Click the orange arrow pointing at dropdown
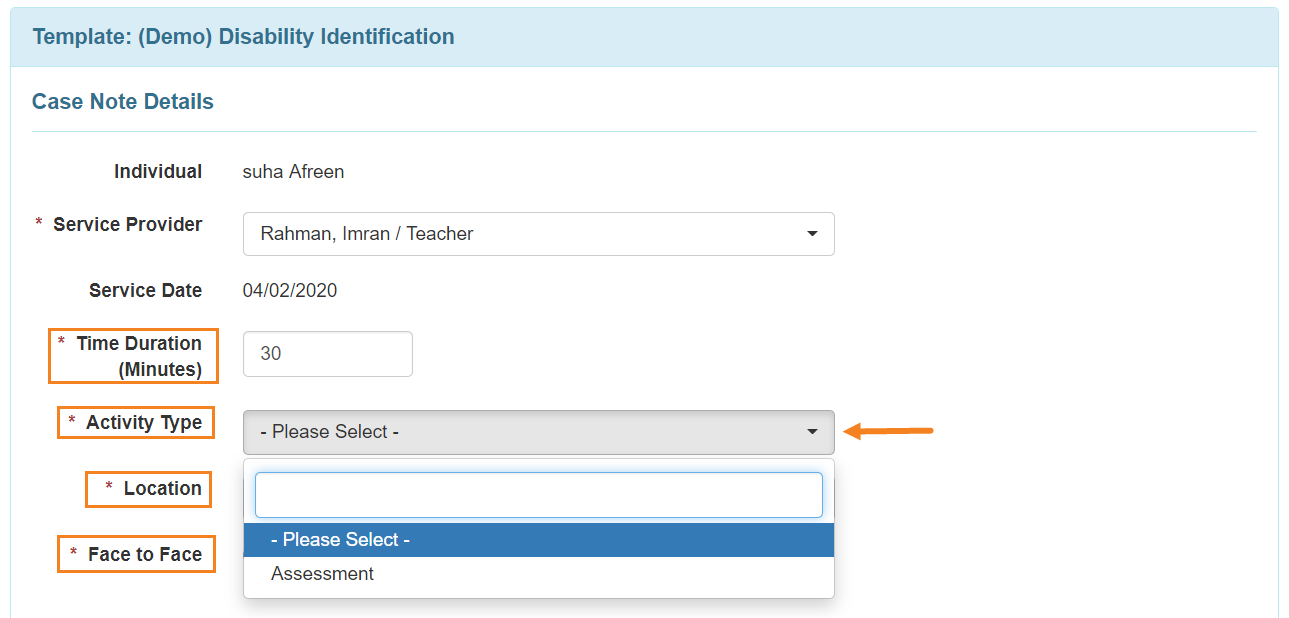Viewport: 1289px width, 618px height. coord(889,432)
